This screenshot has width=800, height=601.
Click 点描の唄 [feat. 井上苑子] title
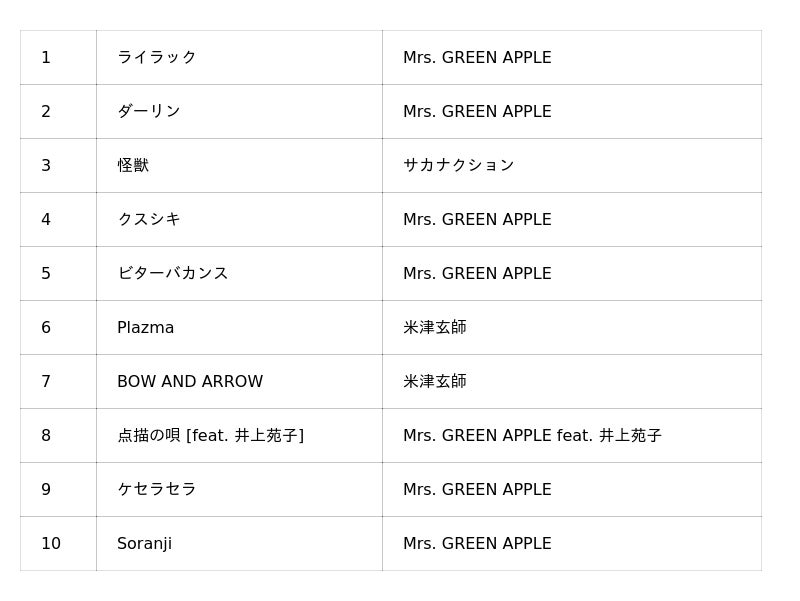pos(211,436)
